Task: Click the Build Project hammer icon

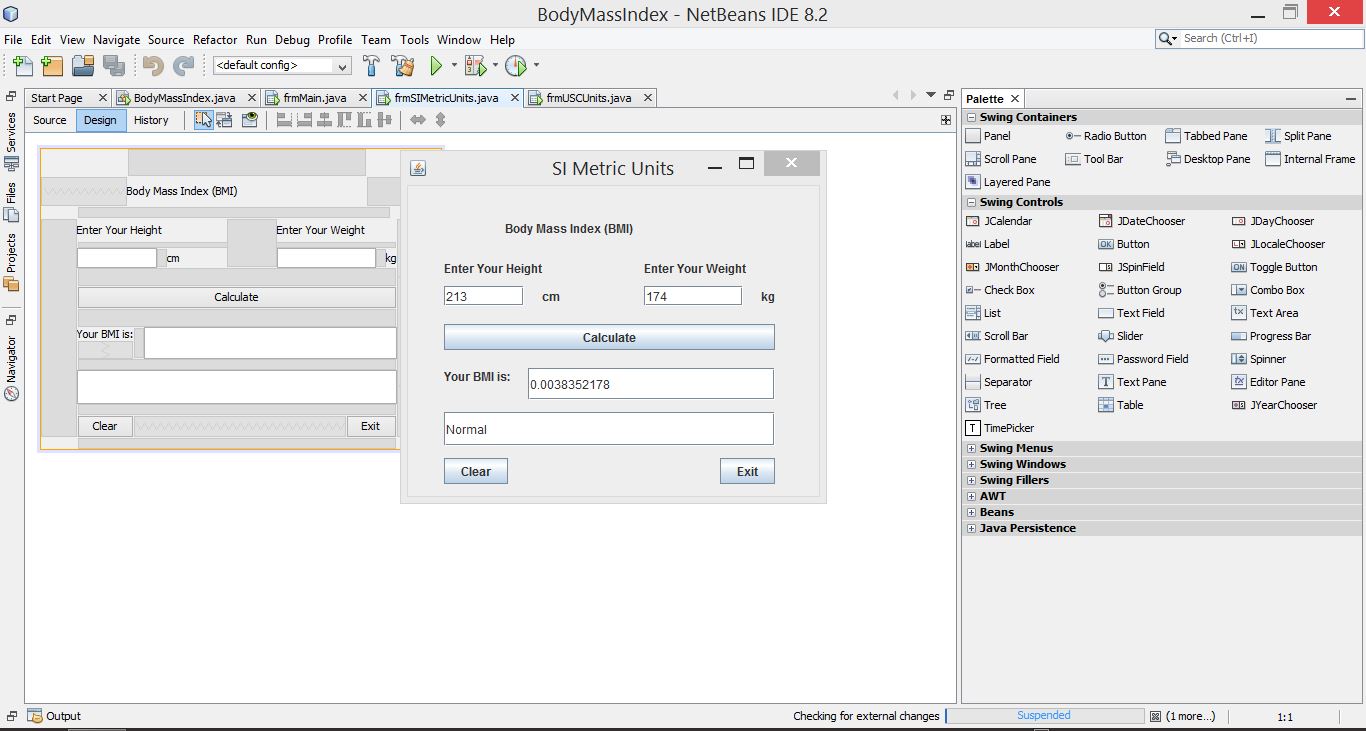Action: coord(371,66)
